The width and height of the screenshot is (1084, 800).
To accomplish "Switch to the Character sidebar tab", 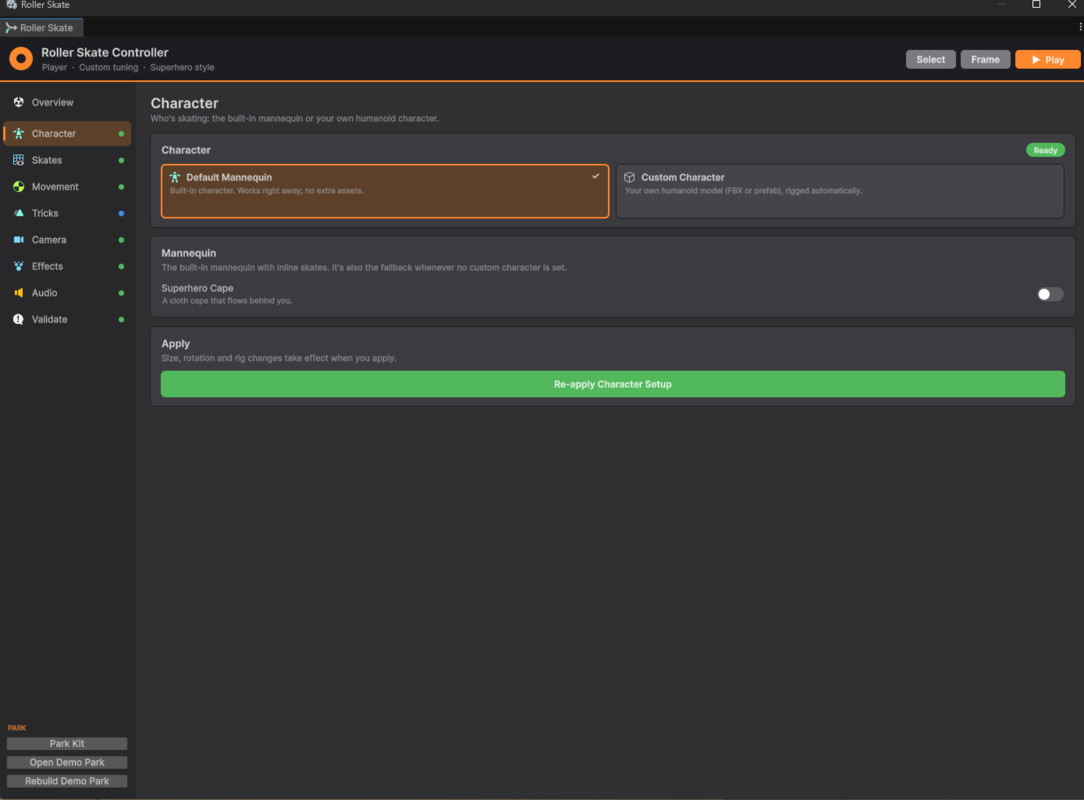I will [67, 133].
